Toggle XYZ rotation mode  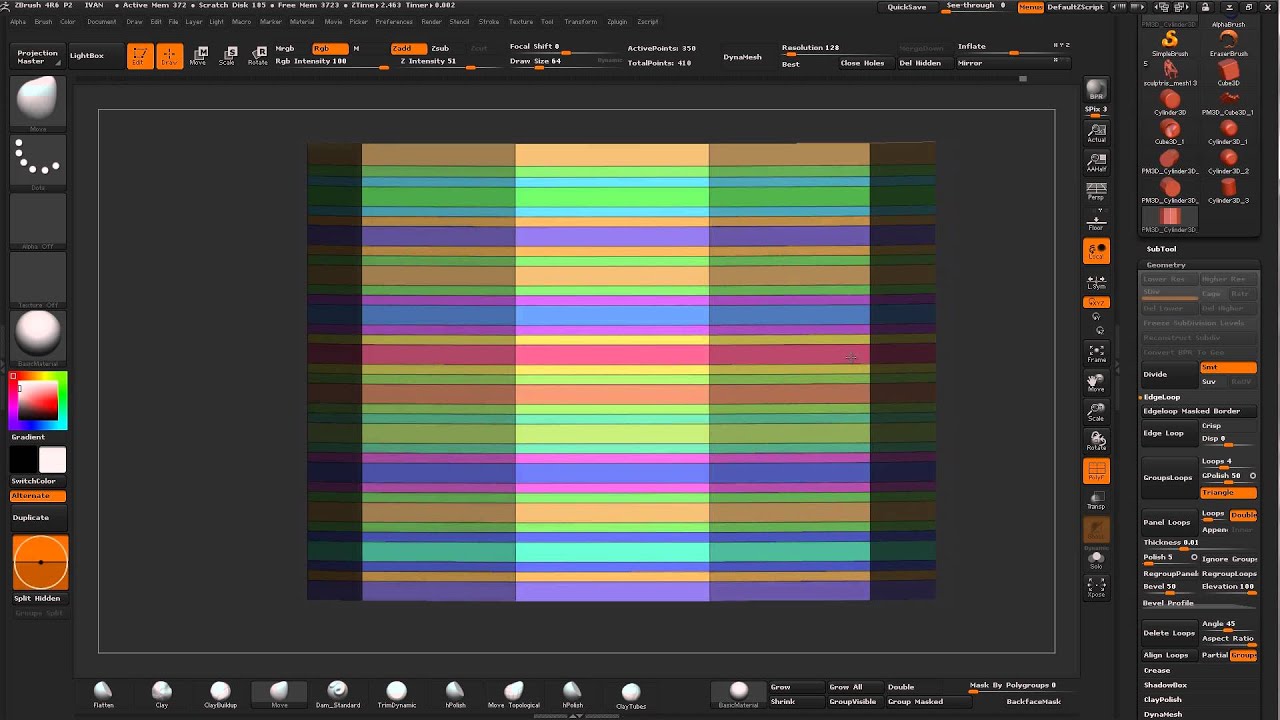(1096, 302)
